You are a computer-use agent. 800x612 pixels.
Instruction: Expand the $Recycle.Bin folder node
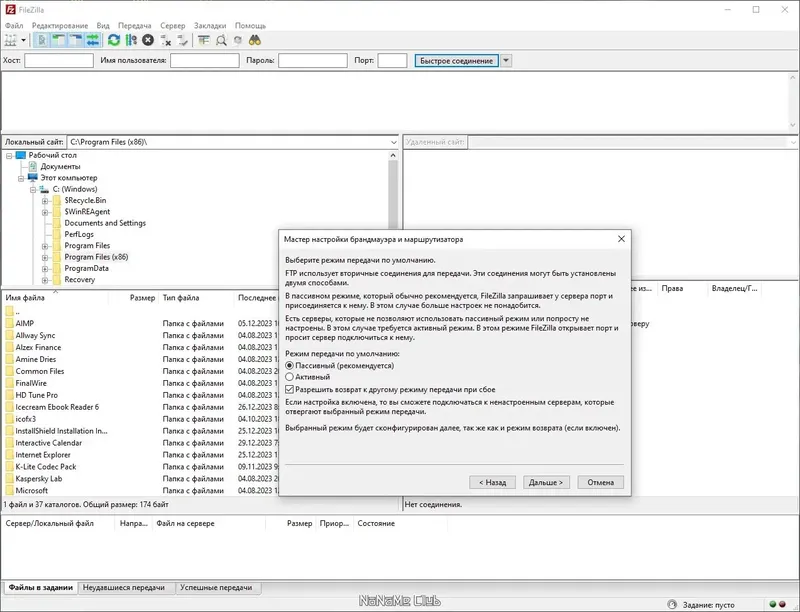pos(45,201)
